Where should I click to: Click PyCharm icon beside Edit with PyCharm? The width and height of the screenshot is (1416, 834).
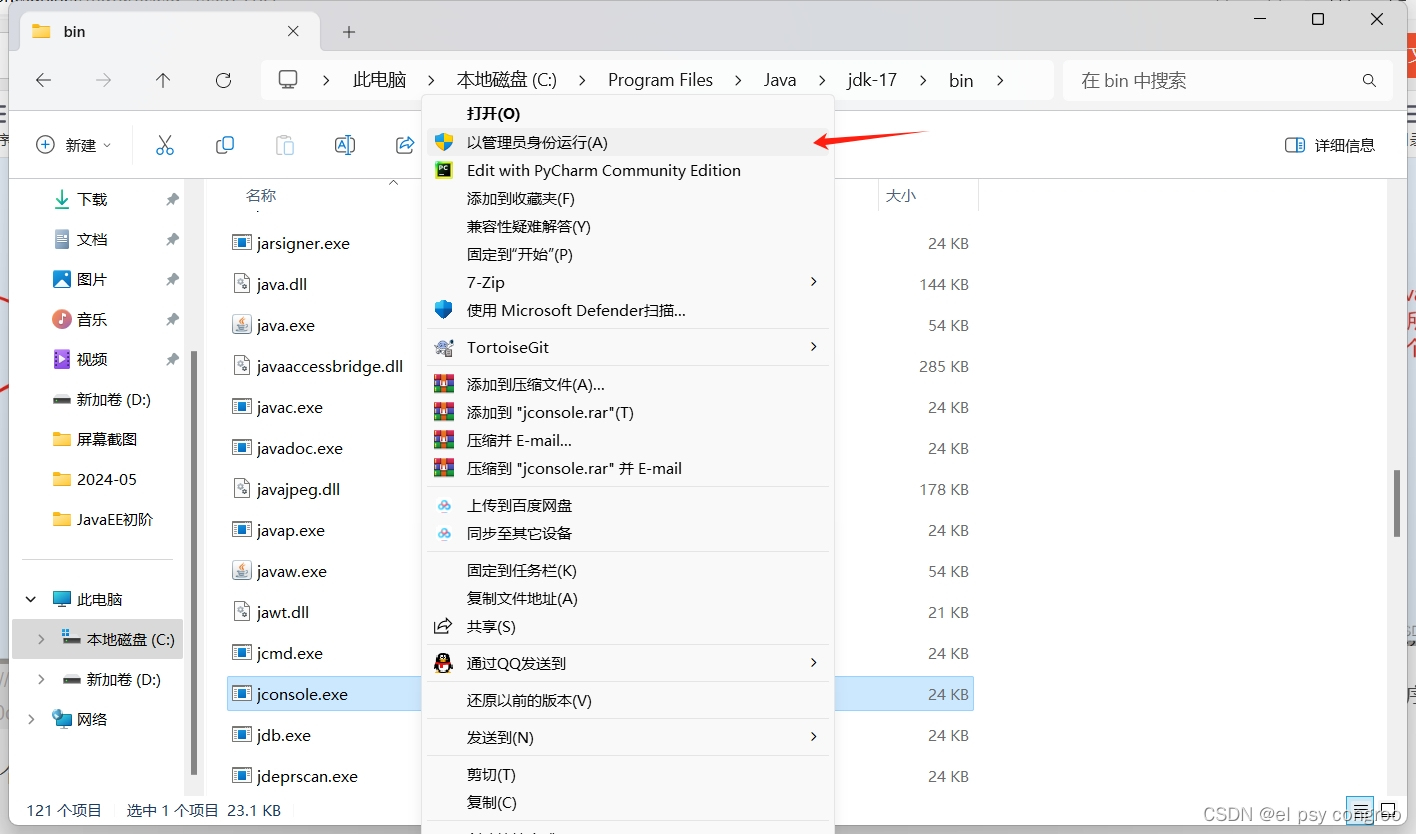tap(444, 170)
